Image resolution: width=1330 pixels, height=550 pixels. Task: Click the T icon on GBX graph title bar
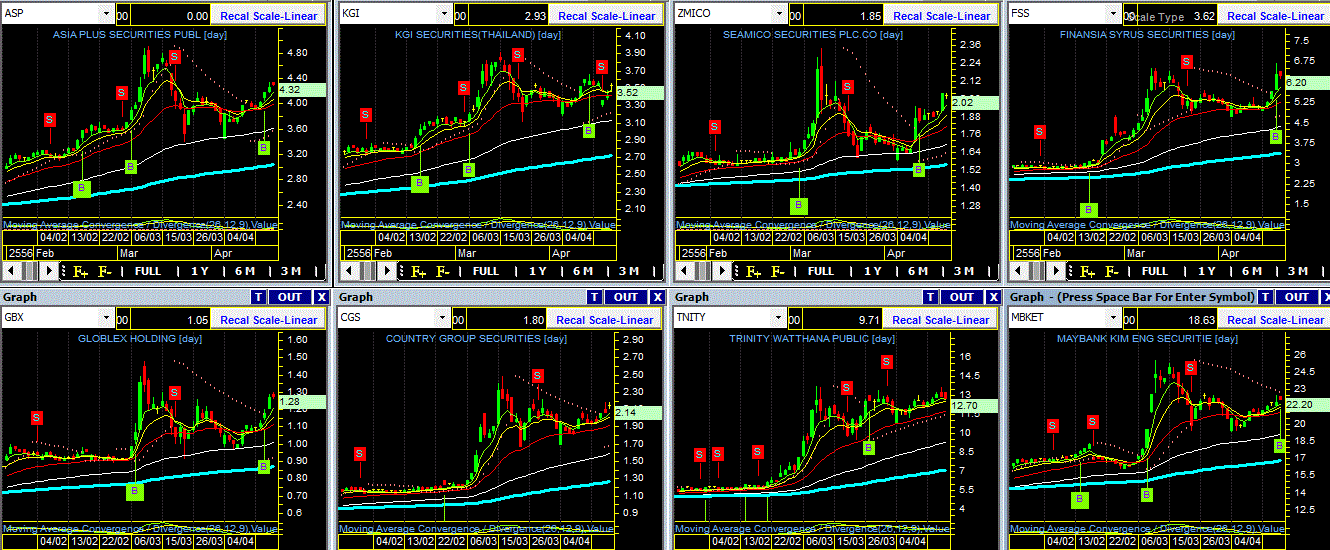pyautogui.click(x=258, y=297)
